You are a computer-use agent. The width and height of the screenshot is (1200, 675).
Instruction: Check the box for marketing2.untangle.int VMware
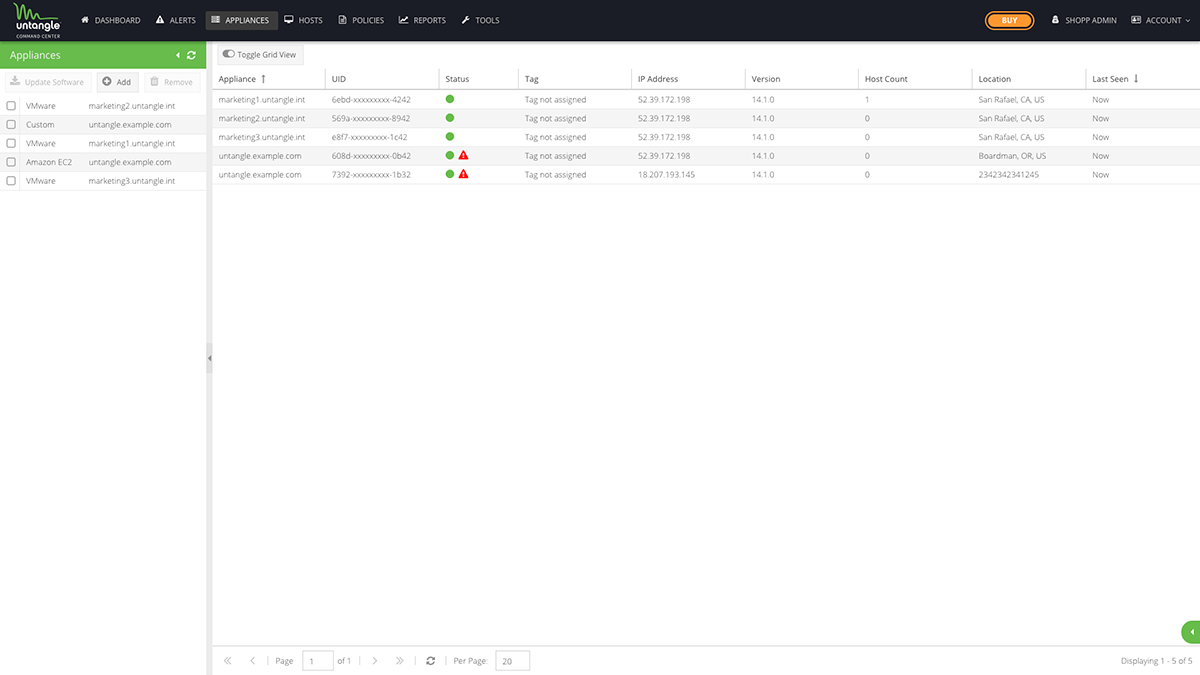coord(11,106)
